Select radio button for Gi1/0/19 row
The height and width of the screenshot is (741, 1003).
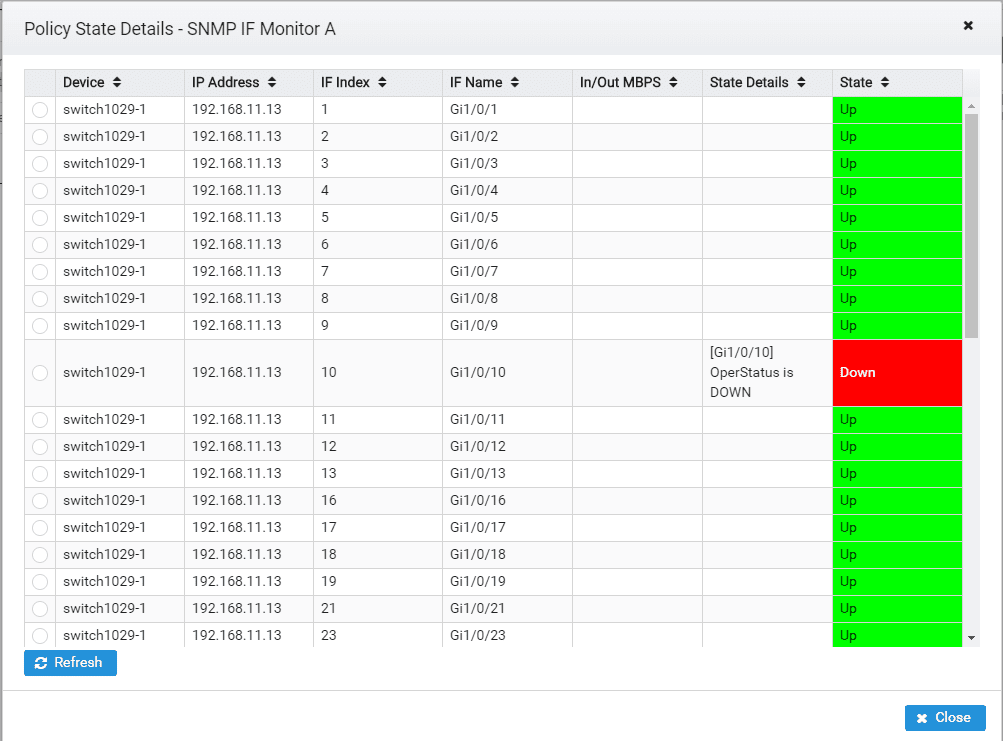pos(40,582)
